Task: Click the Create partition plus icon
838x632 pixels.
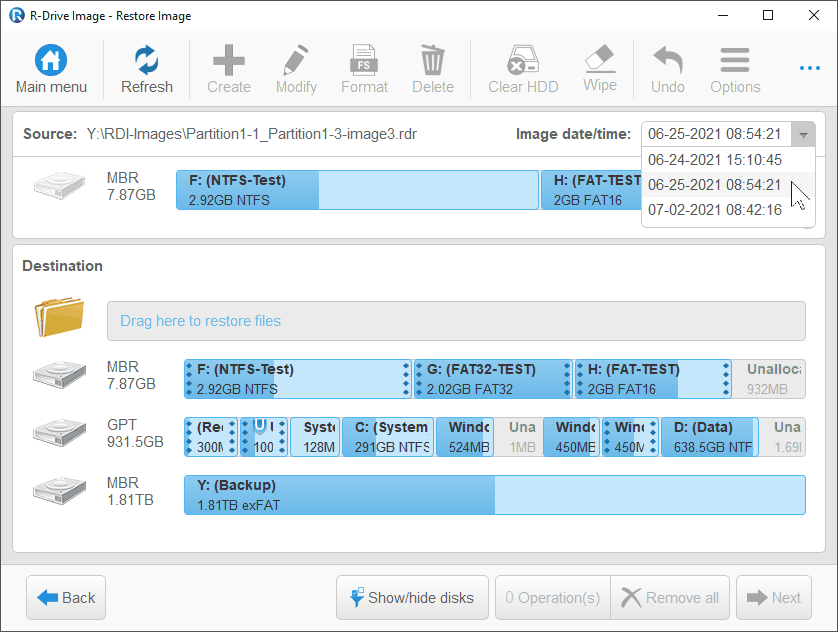Action: [229, 59]
